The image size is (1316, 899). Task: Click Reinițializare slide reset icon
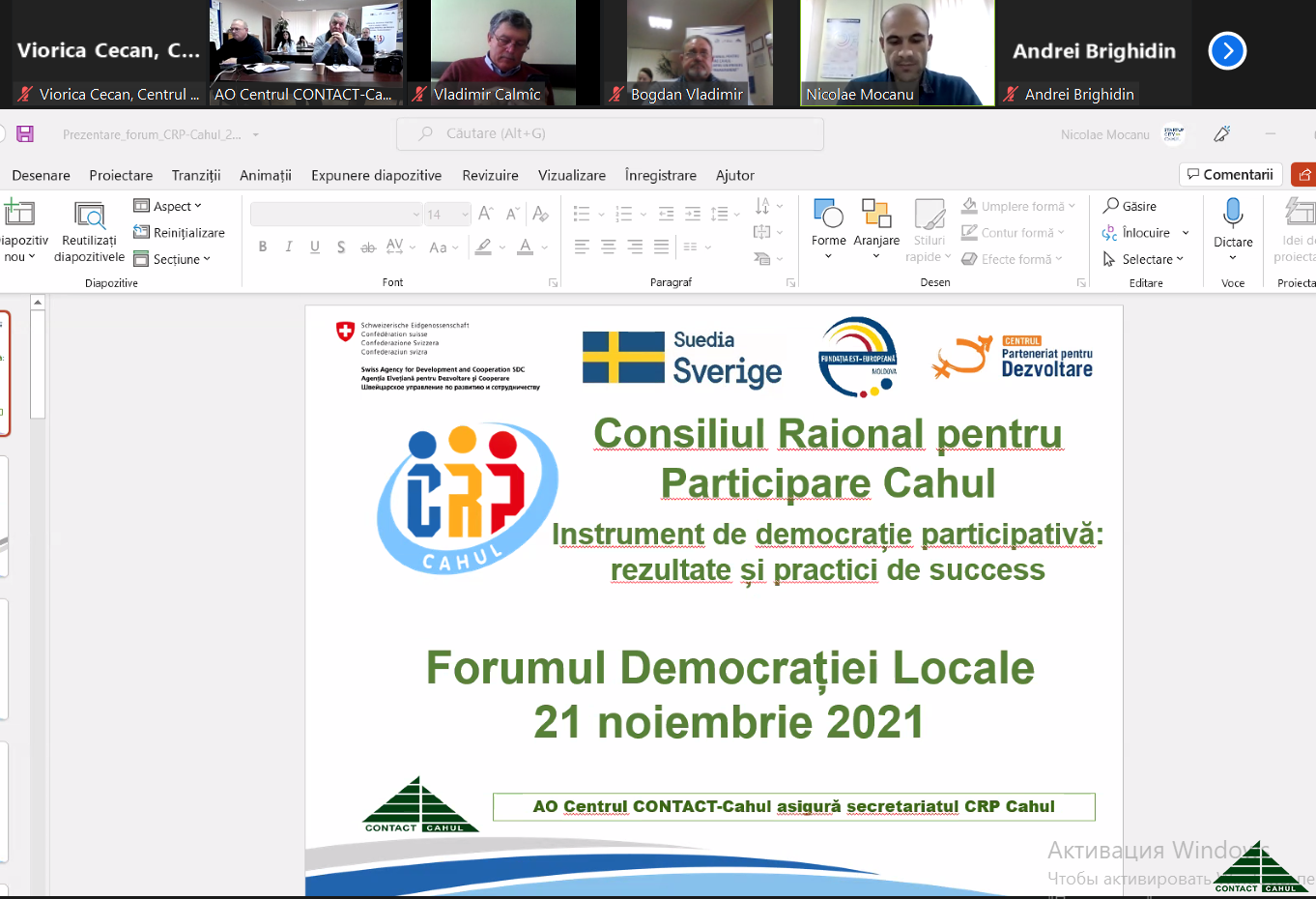point(142,232)
